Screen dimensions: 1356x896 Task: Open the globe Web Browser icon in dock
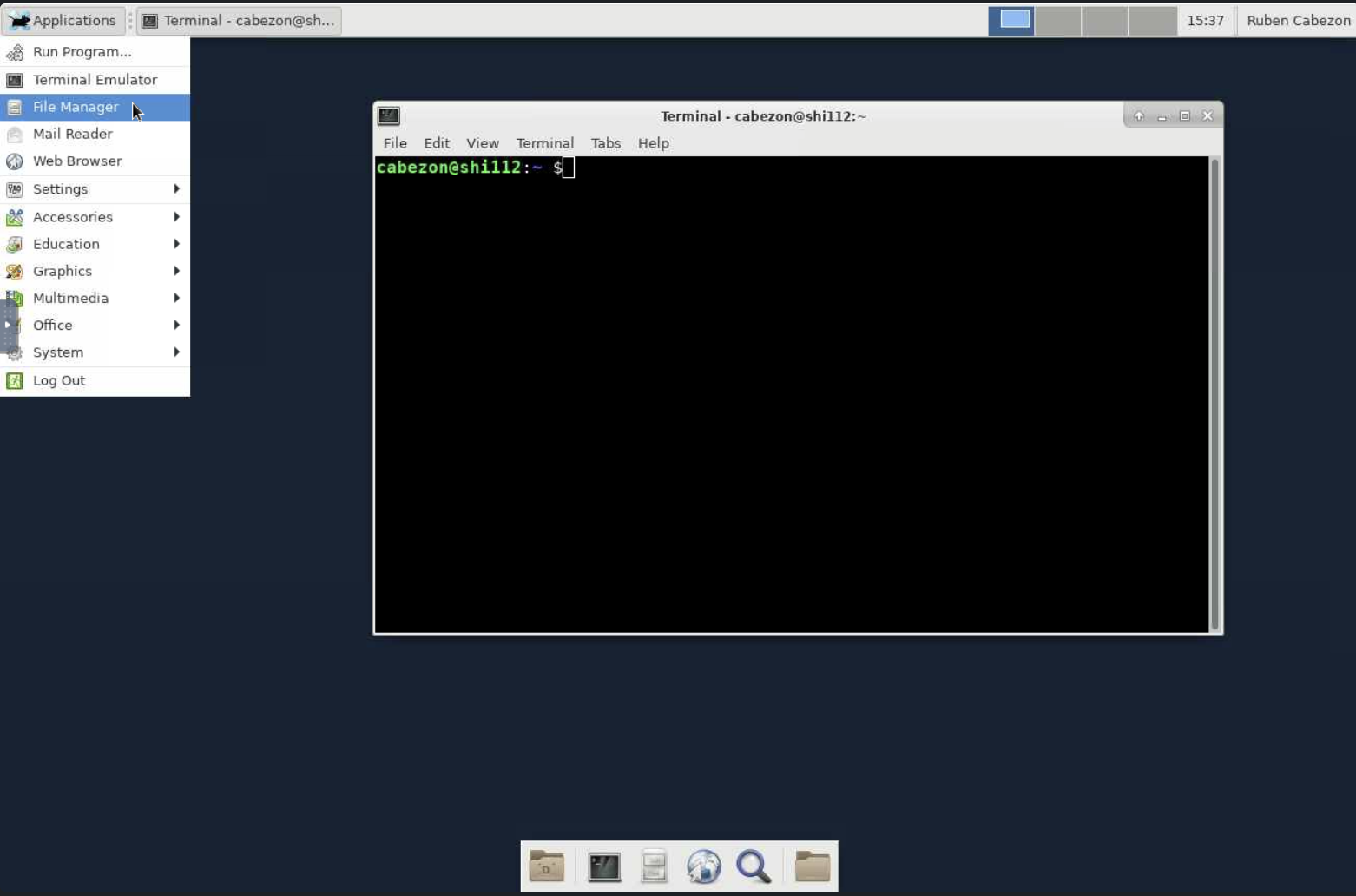click(x=703, y=866)
